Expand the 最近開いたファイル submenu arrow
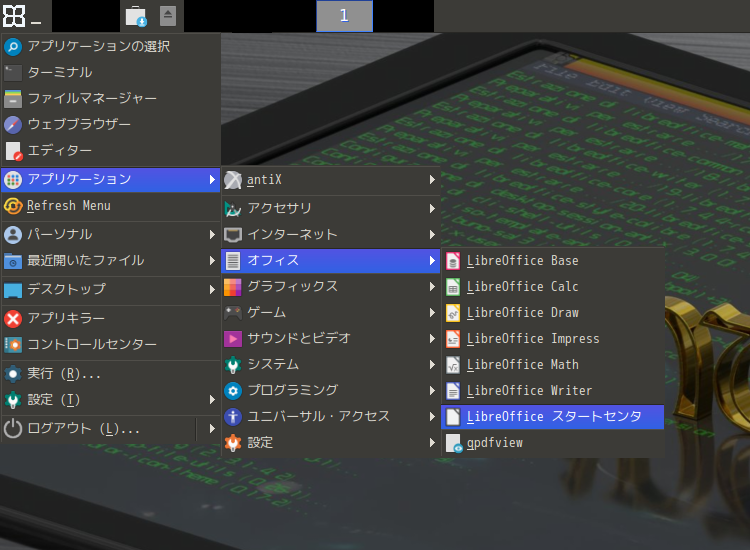This screenshot has height=550, width=750. [x=212, y=261]
